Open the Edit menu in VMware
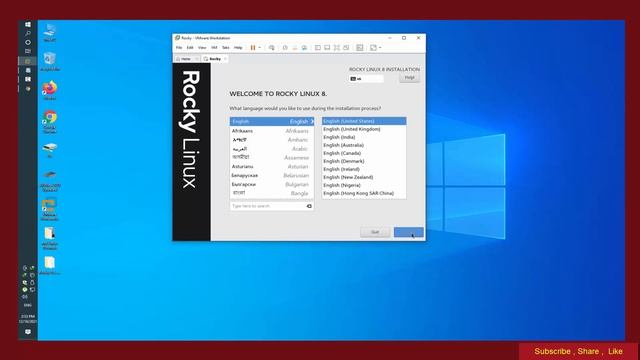This screenshot has width=640, height=360. 190,48
